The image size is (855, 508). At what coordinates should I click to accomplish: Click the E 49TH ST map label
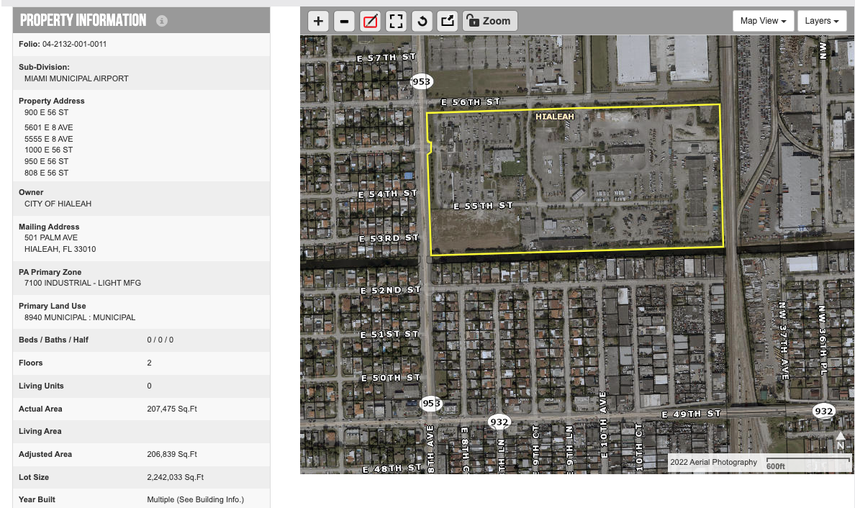tap(691, 414)
